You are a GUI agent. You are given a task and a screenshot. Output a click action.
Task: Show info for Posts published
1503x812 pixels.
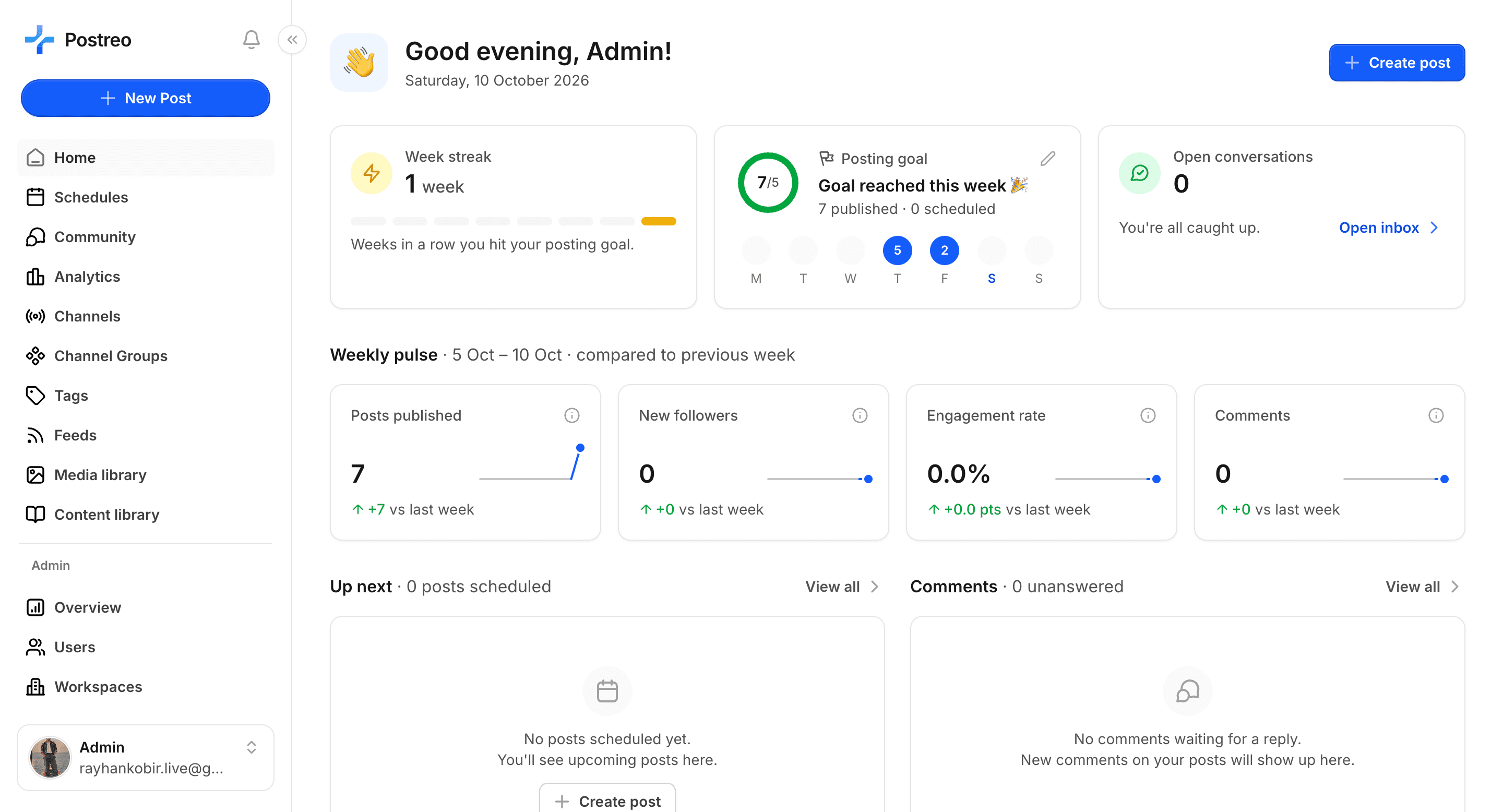pyautogui.click(x=572, y=415)
